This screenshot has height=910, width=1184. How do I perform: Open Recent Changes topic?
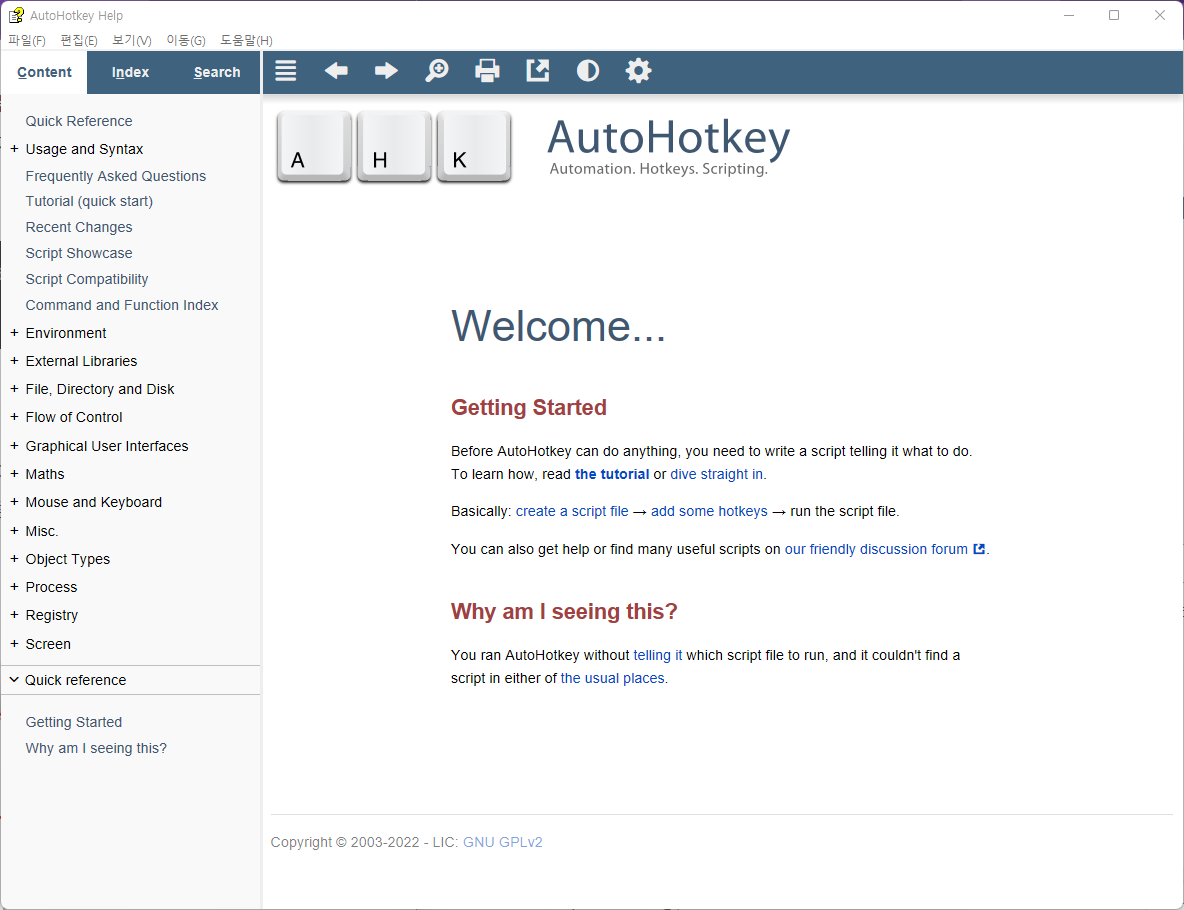pos(79,227)
